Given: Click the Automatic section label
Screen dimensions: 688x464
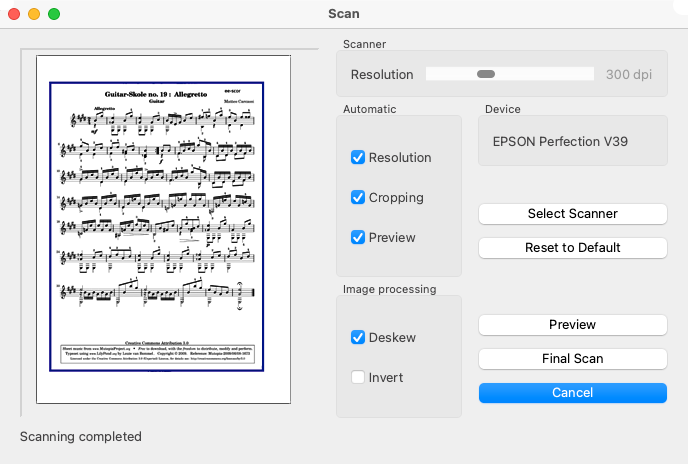Looking at the screenshot, I should click(369, 109).
